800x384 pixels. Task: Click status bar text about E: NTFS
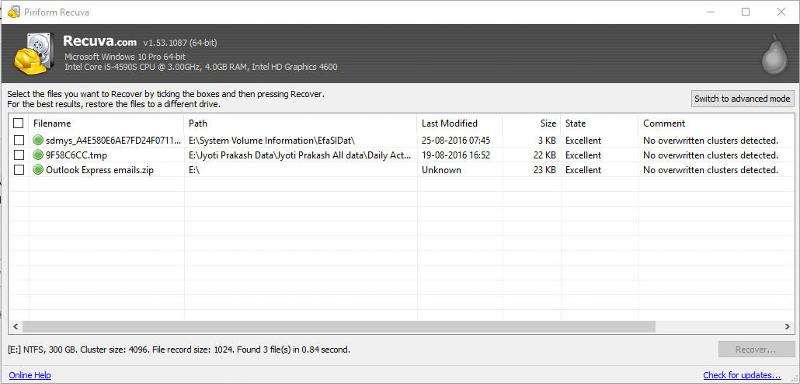179,350
